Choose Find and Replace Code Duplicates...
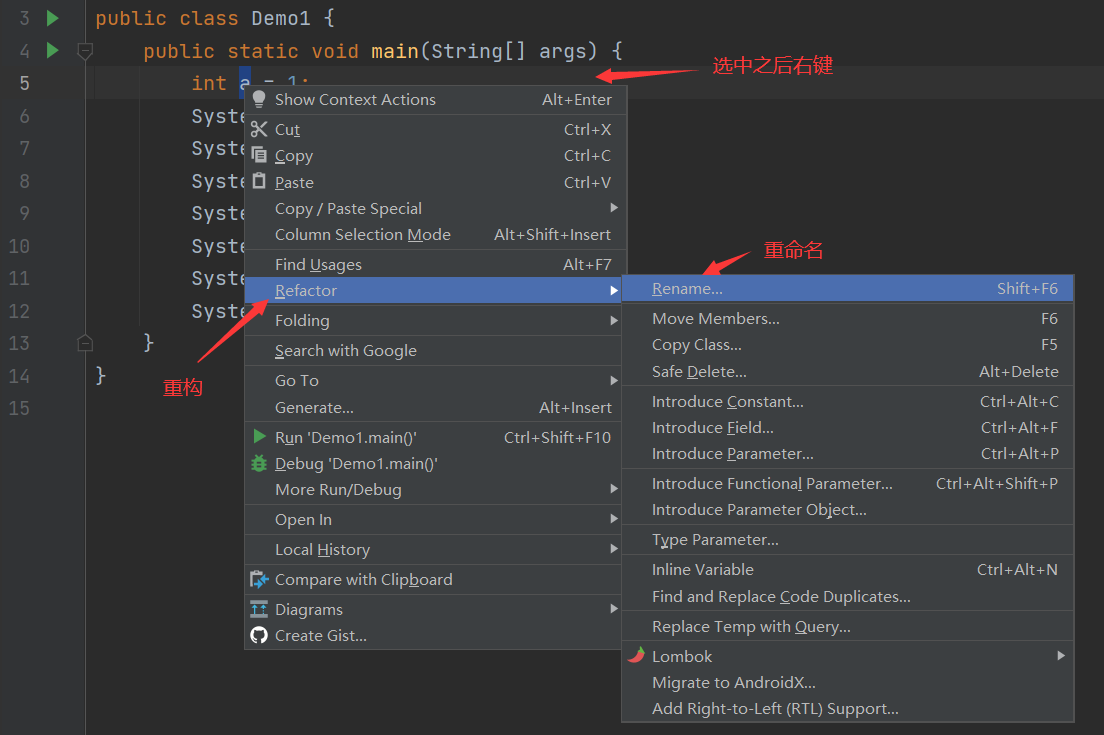Screen dimensions: 1104x735 point(848,597)
